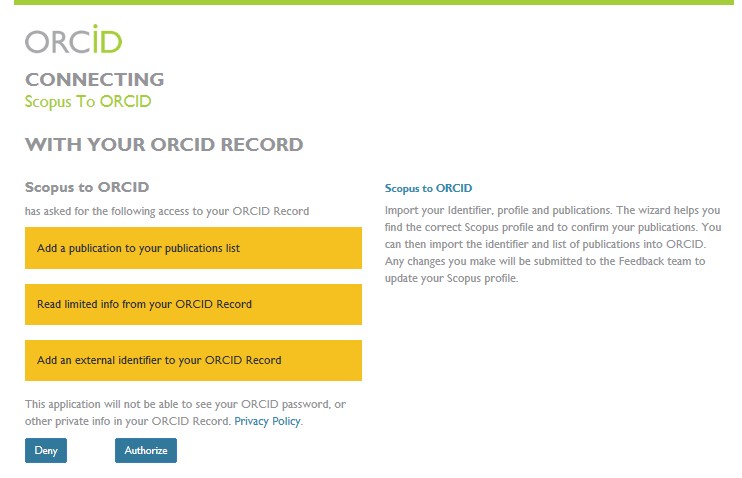
Task: Click the green bar at the page top
Action: [371, 3]
